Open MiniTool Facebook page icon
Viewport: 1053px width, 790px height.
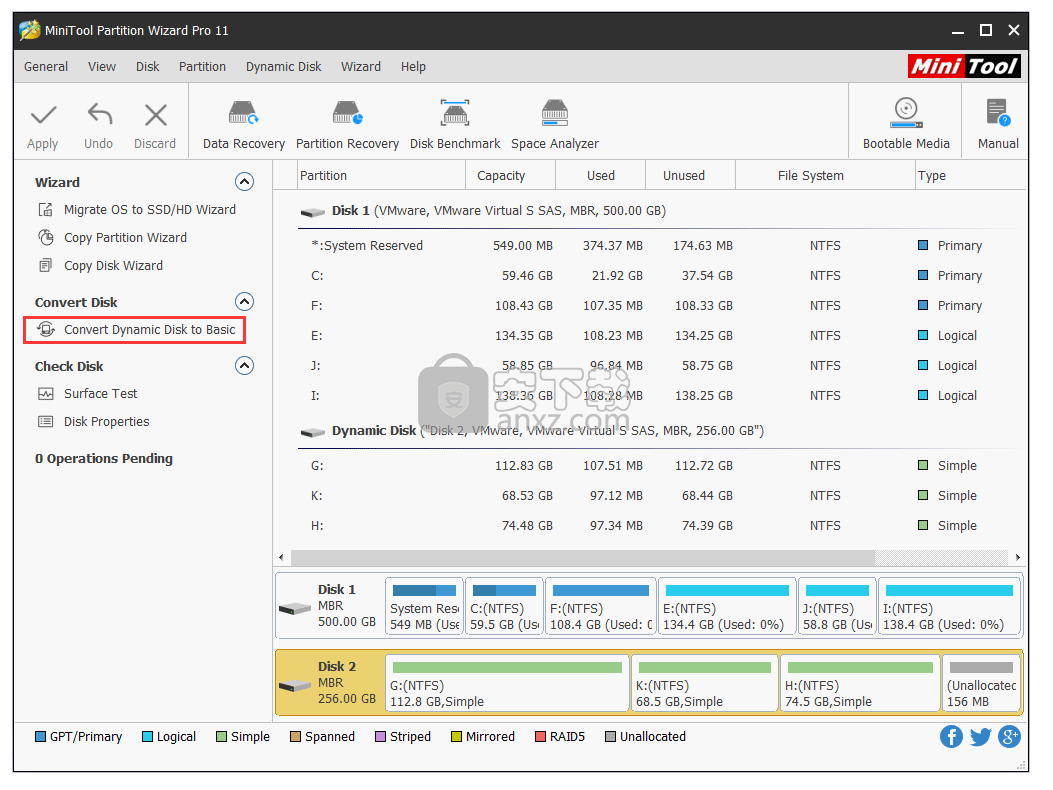[950, 737]
